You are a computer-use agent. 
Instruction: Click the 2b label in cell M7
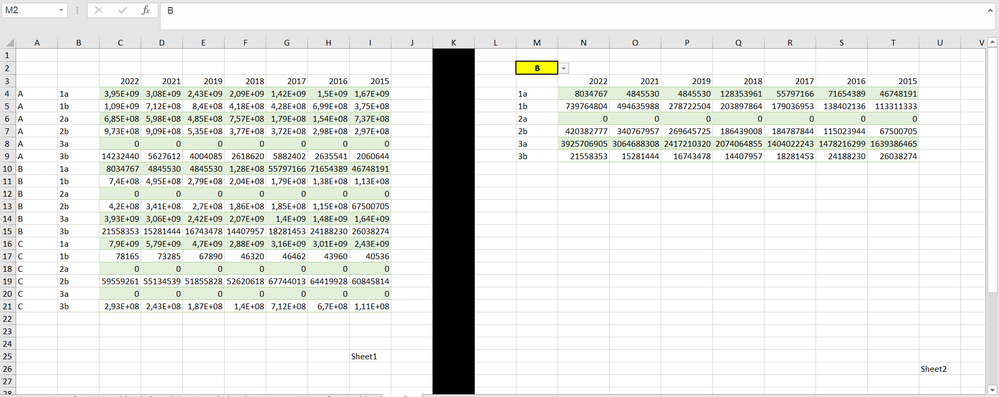tap(536, 131)
